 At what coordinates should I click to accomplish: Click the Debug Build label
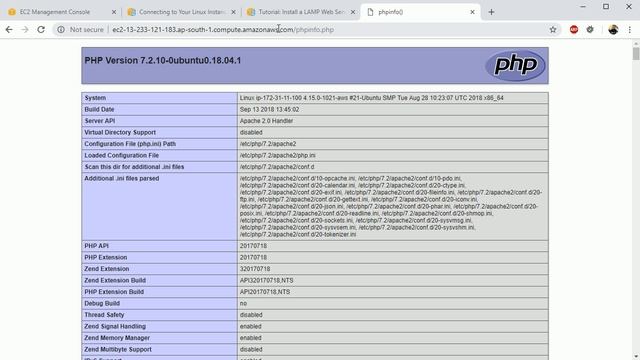click(102, 303)
